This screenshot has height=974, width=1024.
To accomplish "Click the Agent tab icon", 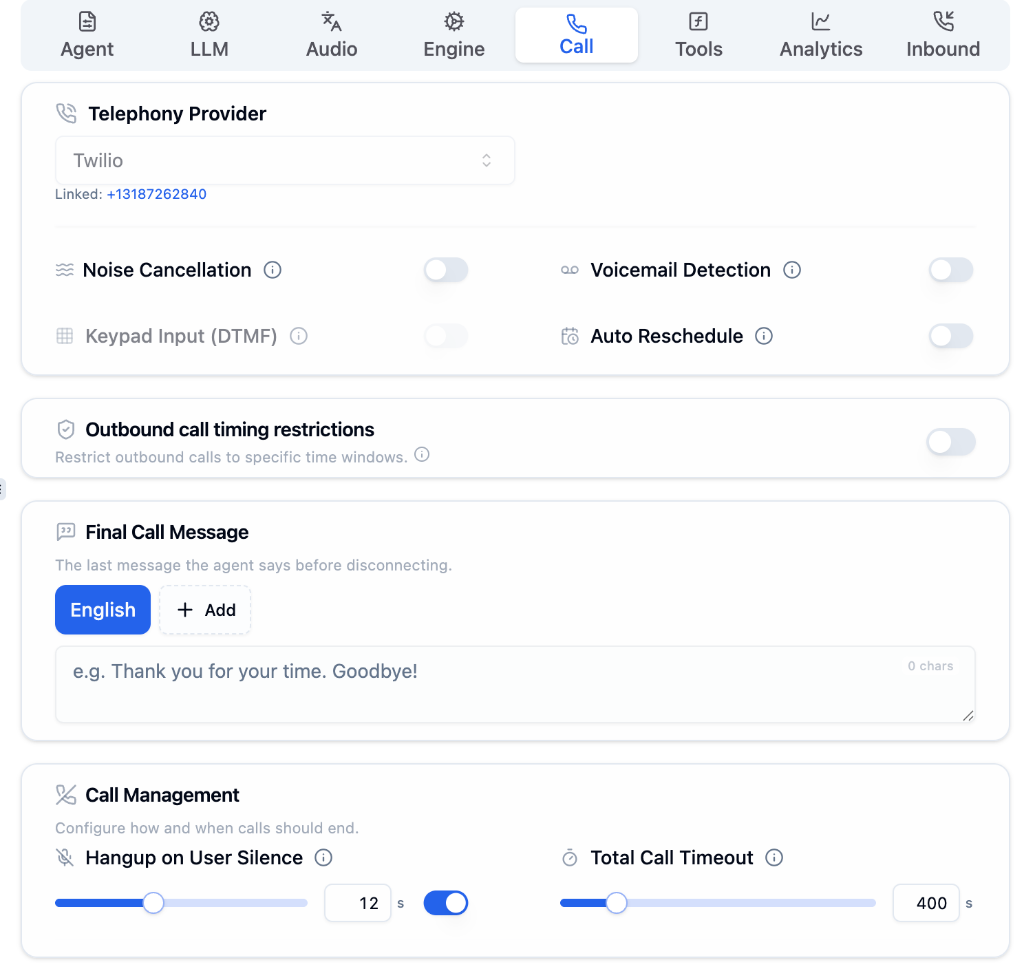I will coord(87,20).
